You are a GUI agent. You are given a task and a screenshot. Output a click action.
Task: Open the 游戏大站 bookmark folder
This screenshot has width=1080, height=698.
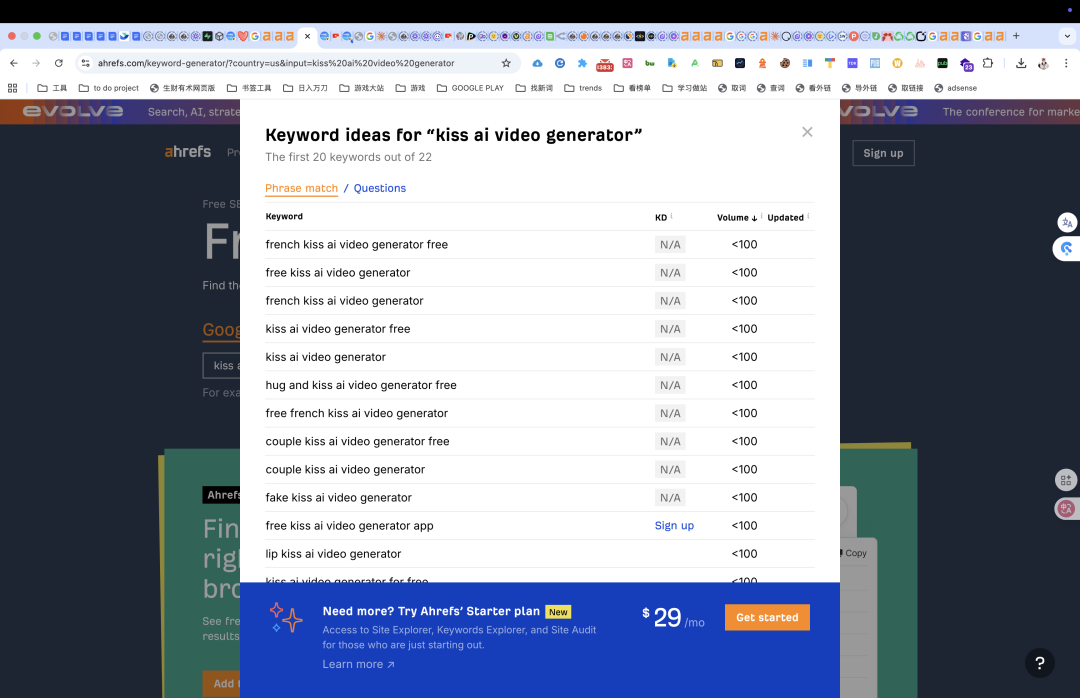pos(362,88)
